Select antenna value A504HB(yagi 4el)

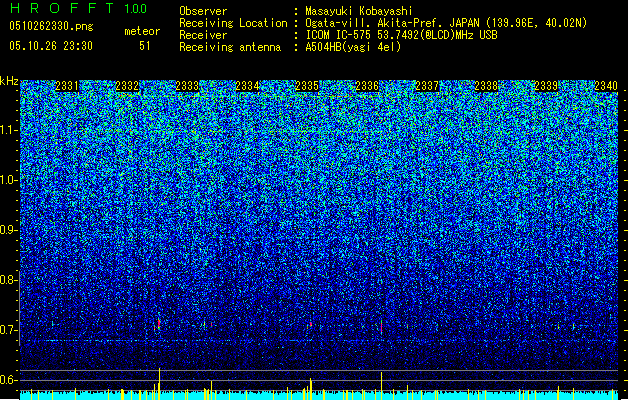tap(353, 47)
